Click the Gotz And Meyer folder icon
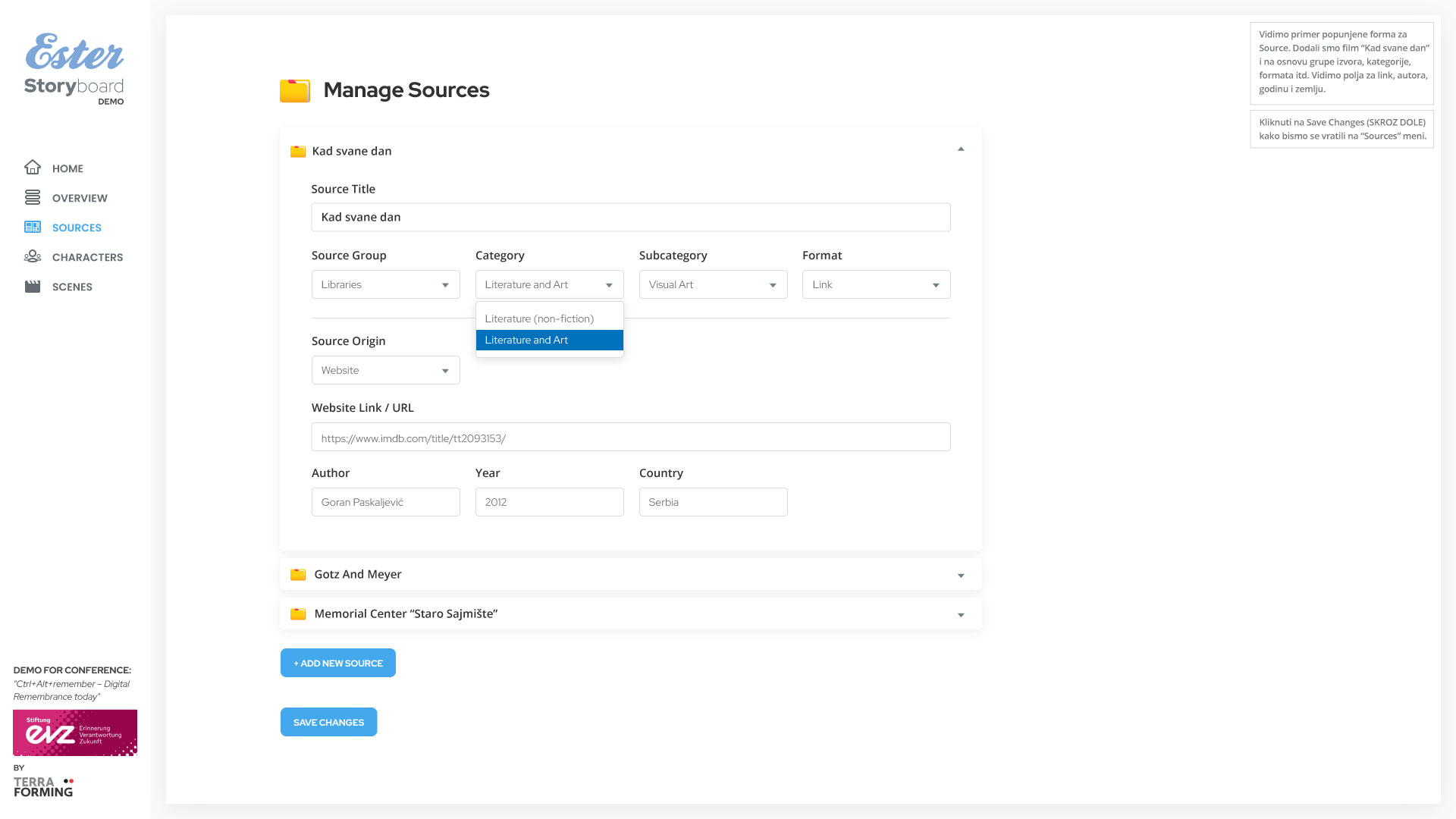Screen dimensions: 1456x819 tap(298, 574)
